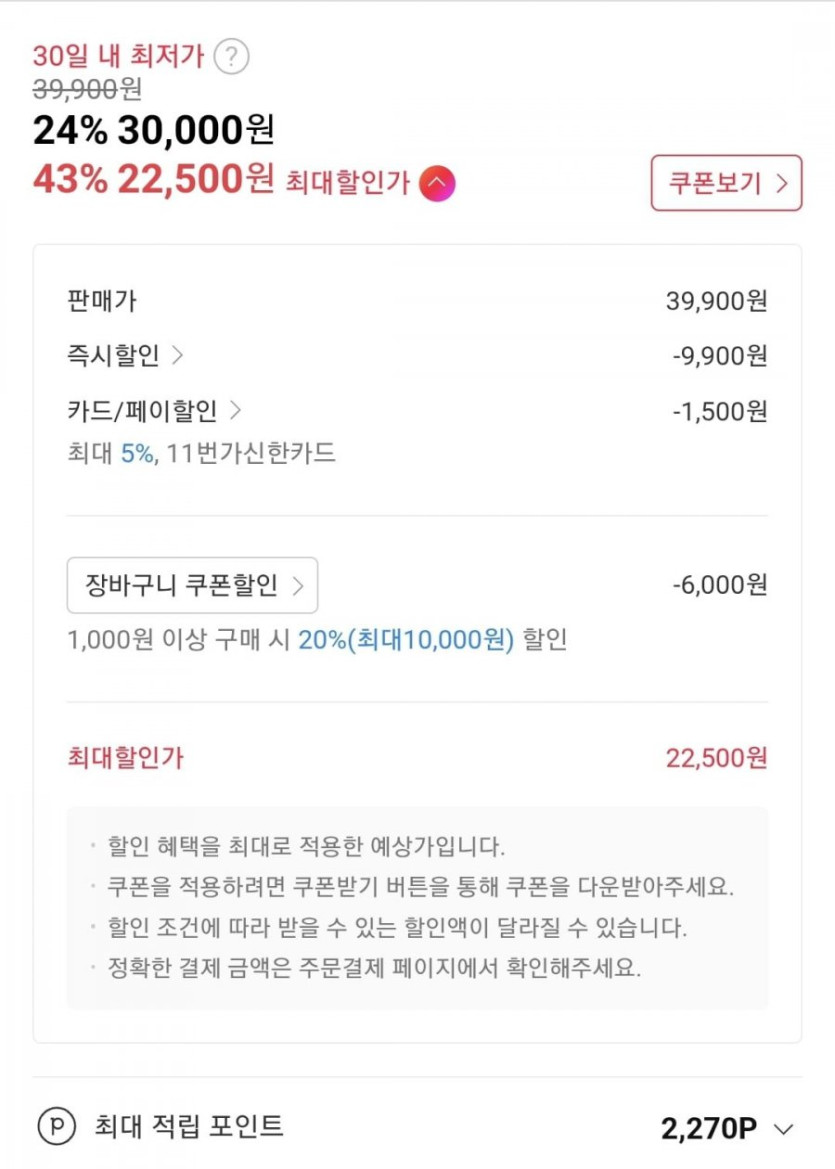The width and height of the screenshot is (835, 1169).
Task: Collapse the 최대할인가 details with the red circle arrow
Action: [x=437, y=183]
